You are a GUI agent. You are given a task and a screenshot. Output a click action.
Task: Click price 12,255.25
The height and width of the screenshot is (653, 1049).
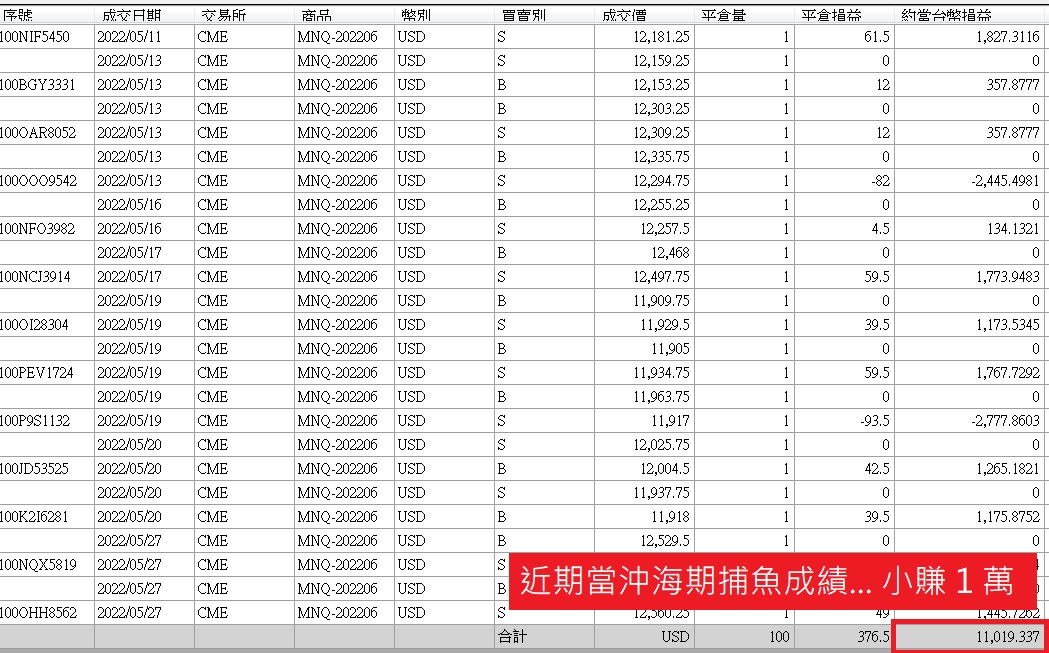click(661, 205)
